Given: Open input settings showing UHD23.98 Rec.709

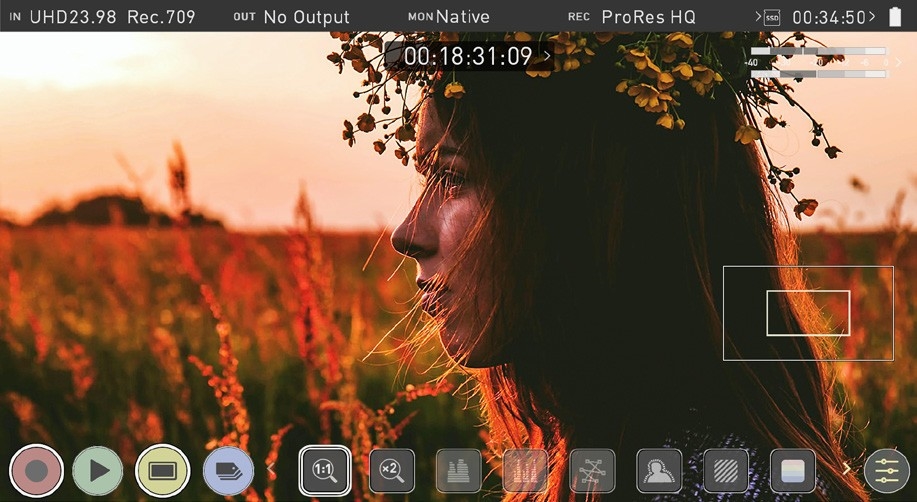Looking at the screenshot, I should click(102, 17).
